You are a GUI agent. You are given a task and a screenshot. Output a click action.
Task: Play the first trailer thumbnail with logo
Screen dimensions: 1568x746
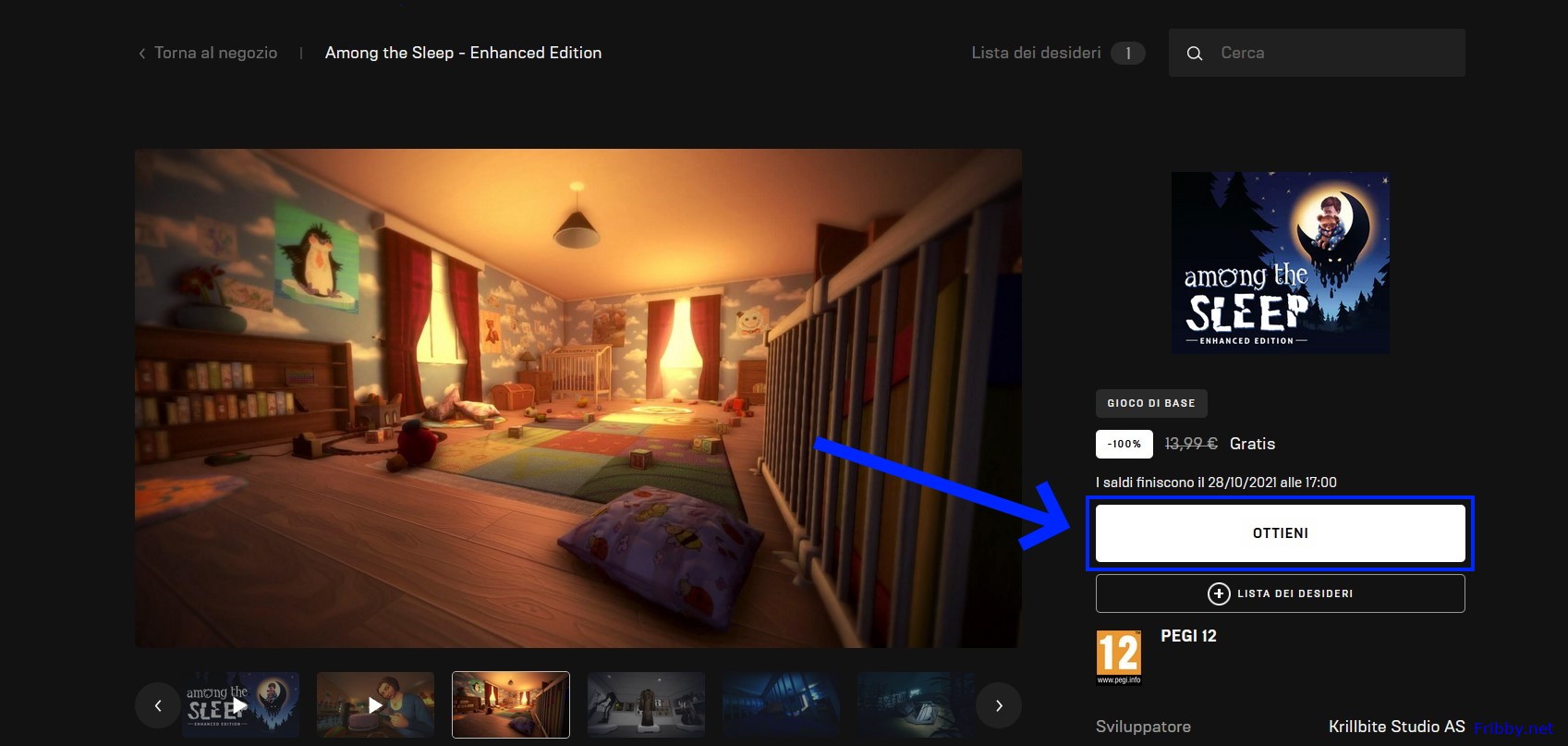240,705
